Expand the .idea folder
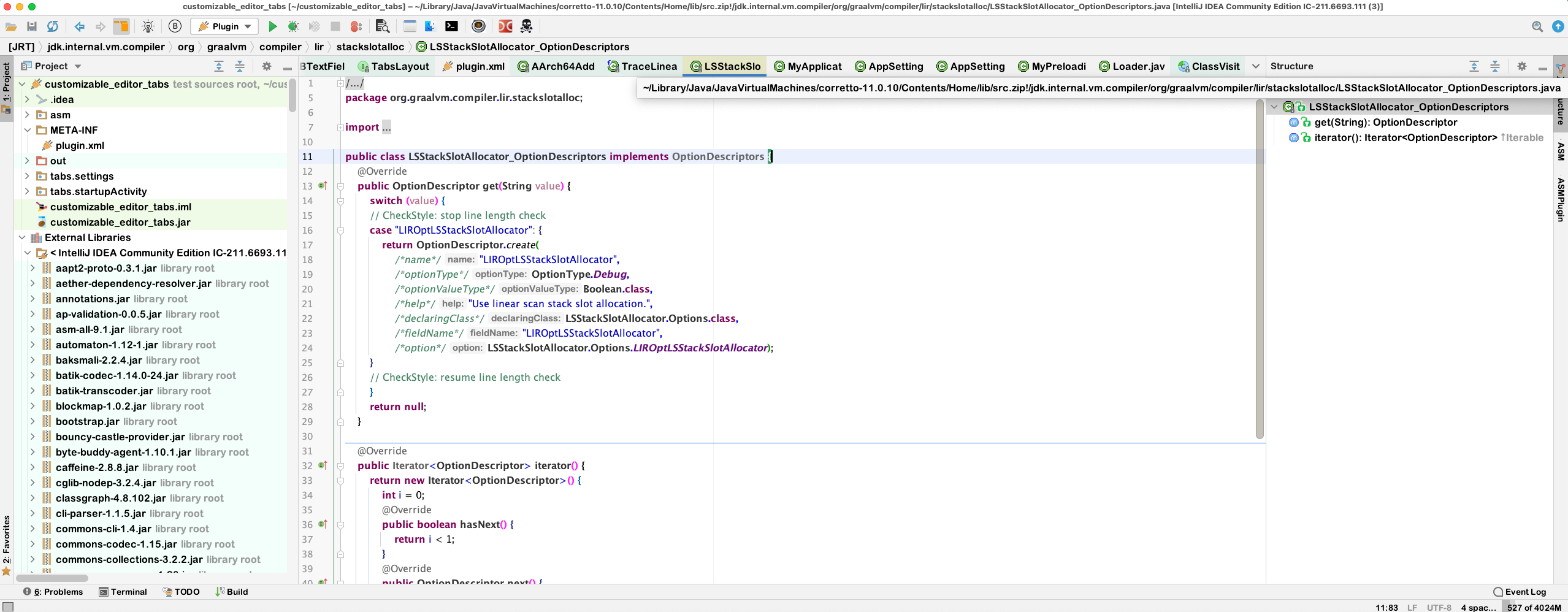This screenshot has width=1568, height=612. pos(27,99)
